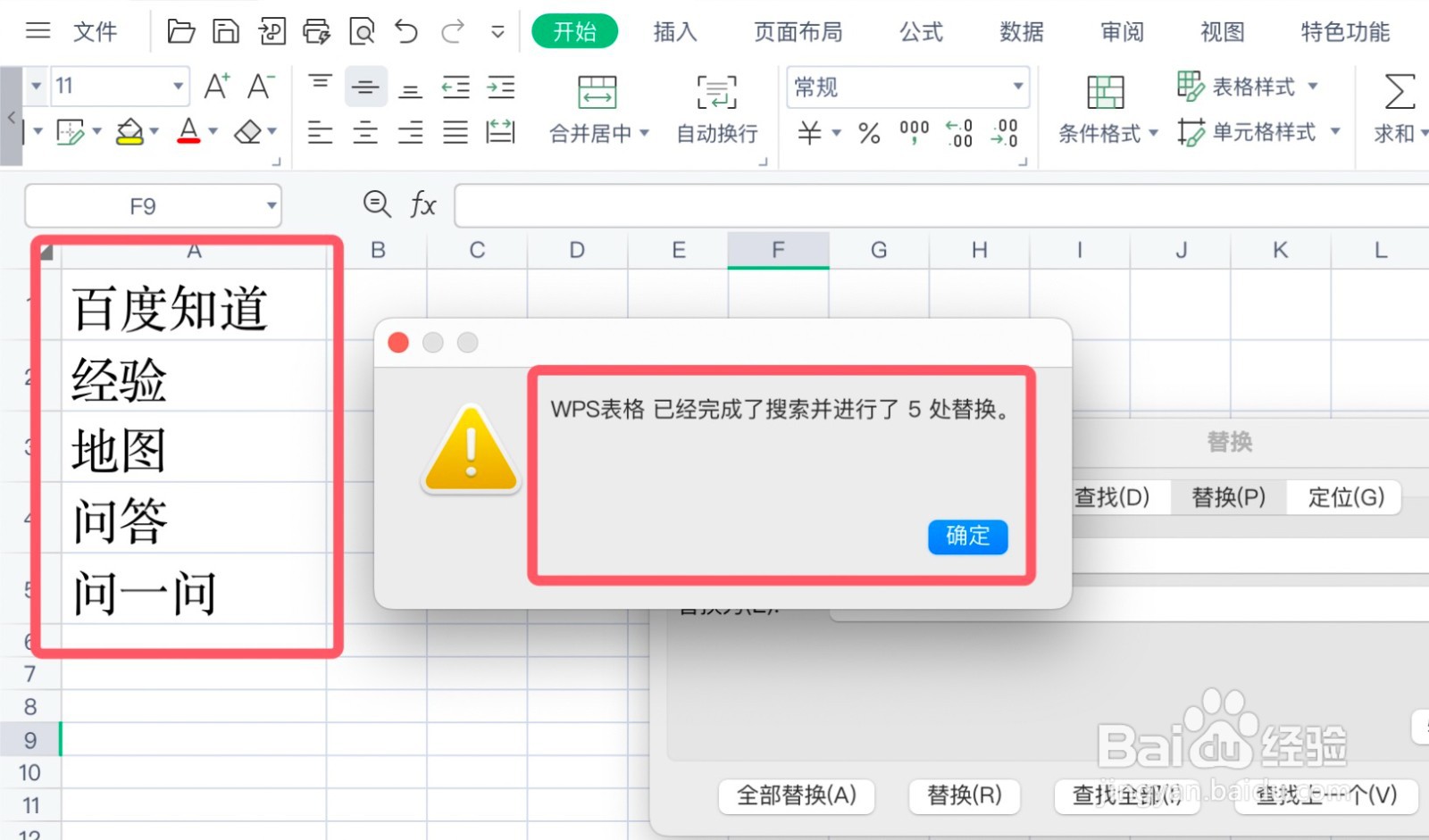Decrease decimal places
Image resolution: width=1429 pixels, height=840 pixels.
pyautogui.click(x=1005, y=133)
